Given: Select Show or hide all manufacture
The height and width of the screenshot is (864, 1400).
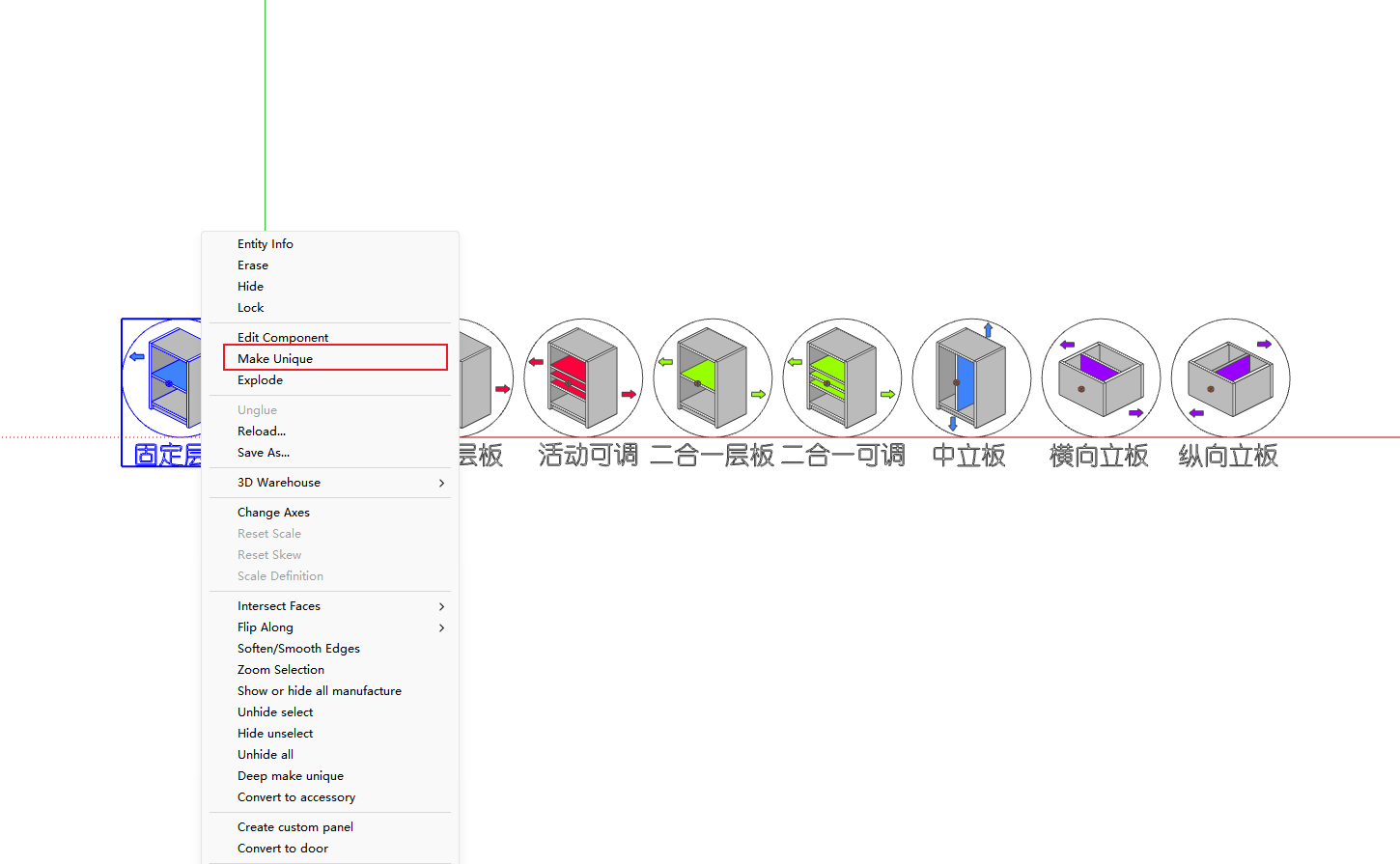Looking at the screenshot, I should (x=320, y=691).
